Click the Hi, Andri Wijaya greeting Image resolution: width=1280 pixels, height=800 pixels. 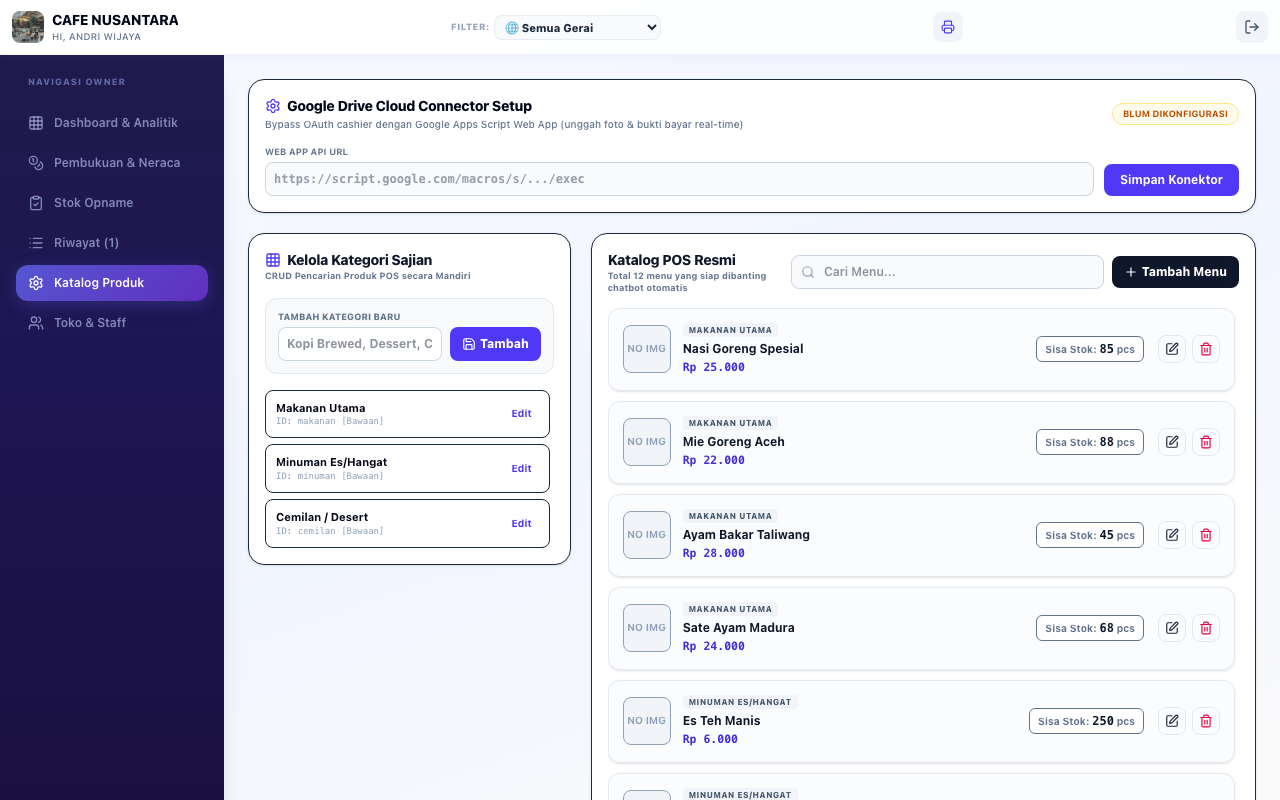(x=96, y=37)
